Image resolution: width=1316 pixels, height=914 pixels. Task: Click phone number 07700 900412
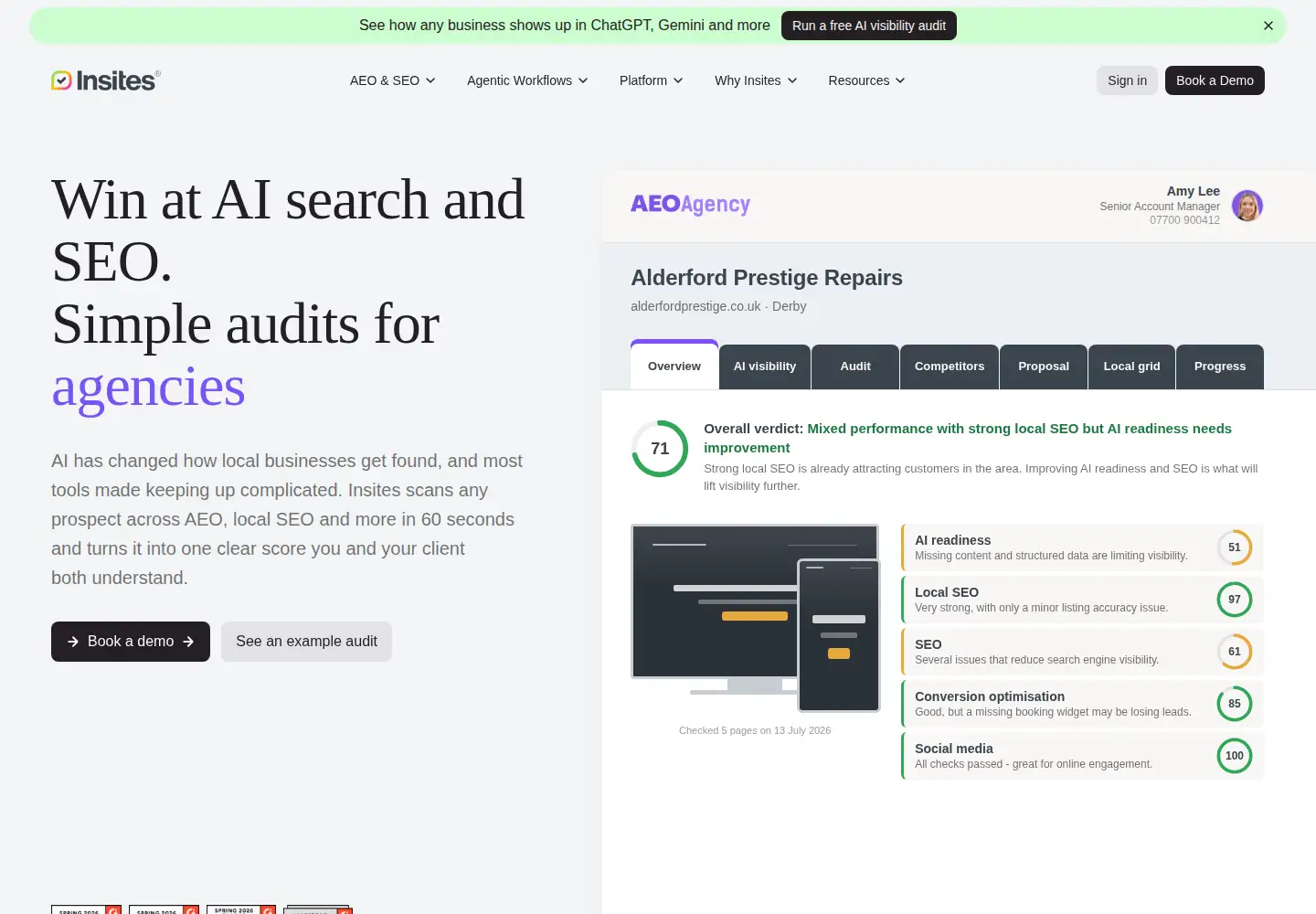(x=1184, y=220)
